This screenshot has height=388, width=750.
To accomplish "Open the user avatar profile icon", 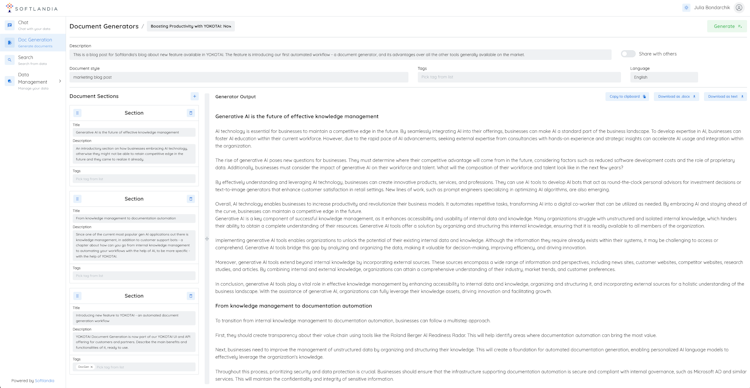I will click(739, 8).
